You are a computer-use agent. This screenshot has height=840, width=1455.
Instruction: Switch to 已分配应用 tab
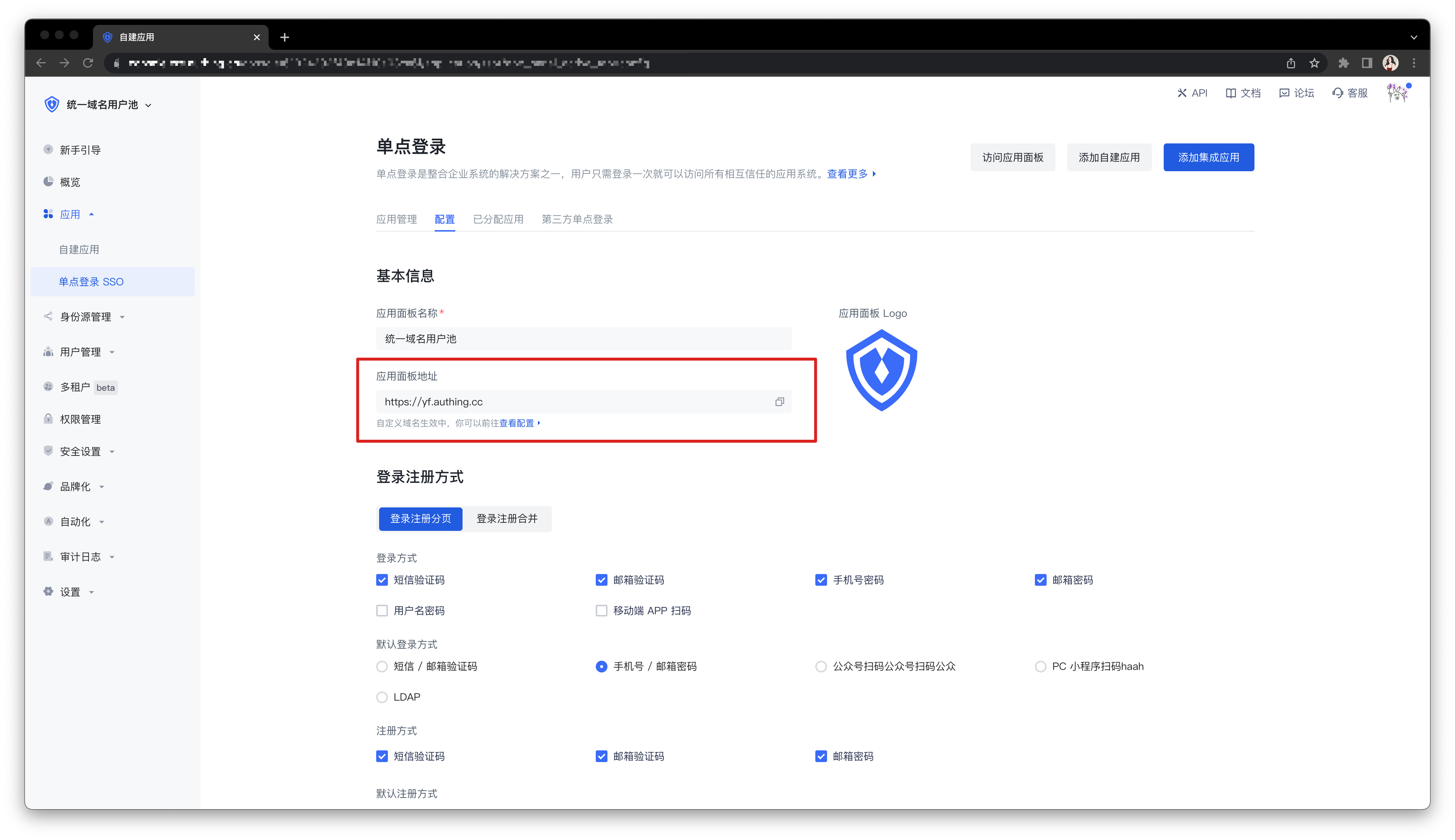(498, 219)
